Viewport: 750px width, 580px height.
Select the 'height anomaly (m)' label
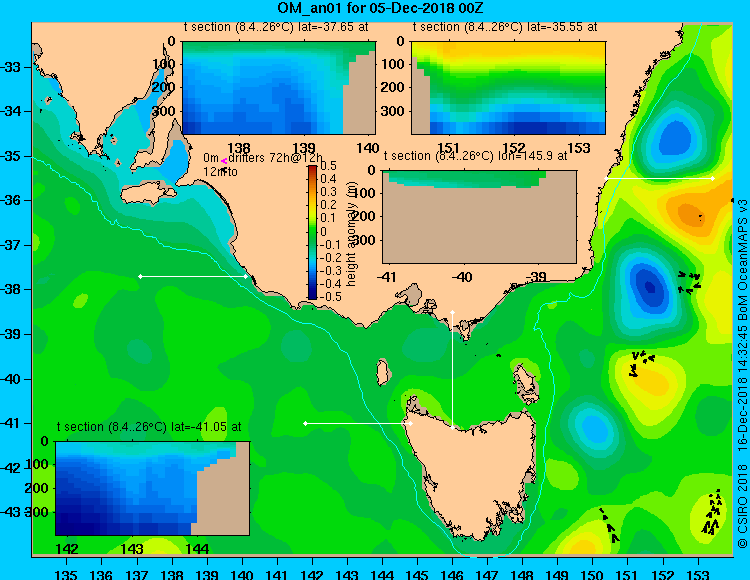pyautogui.click(x=351, y=234)
